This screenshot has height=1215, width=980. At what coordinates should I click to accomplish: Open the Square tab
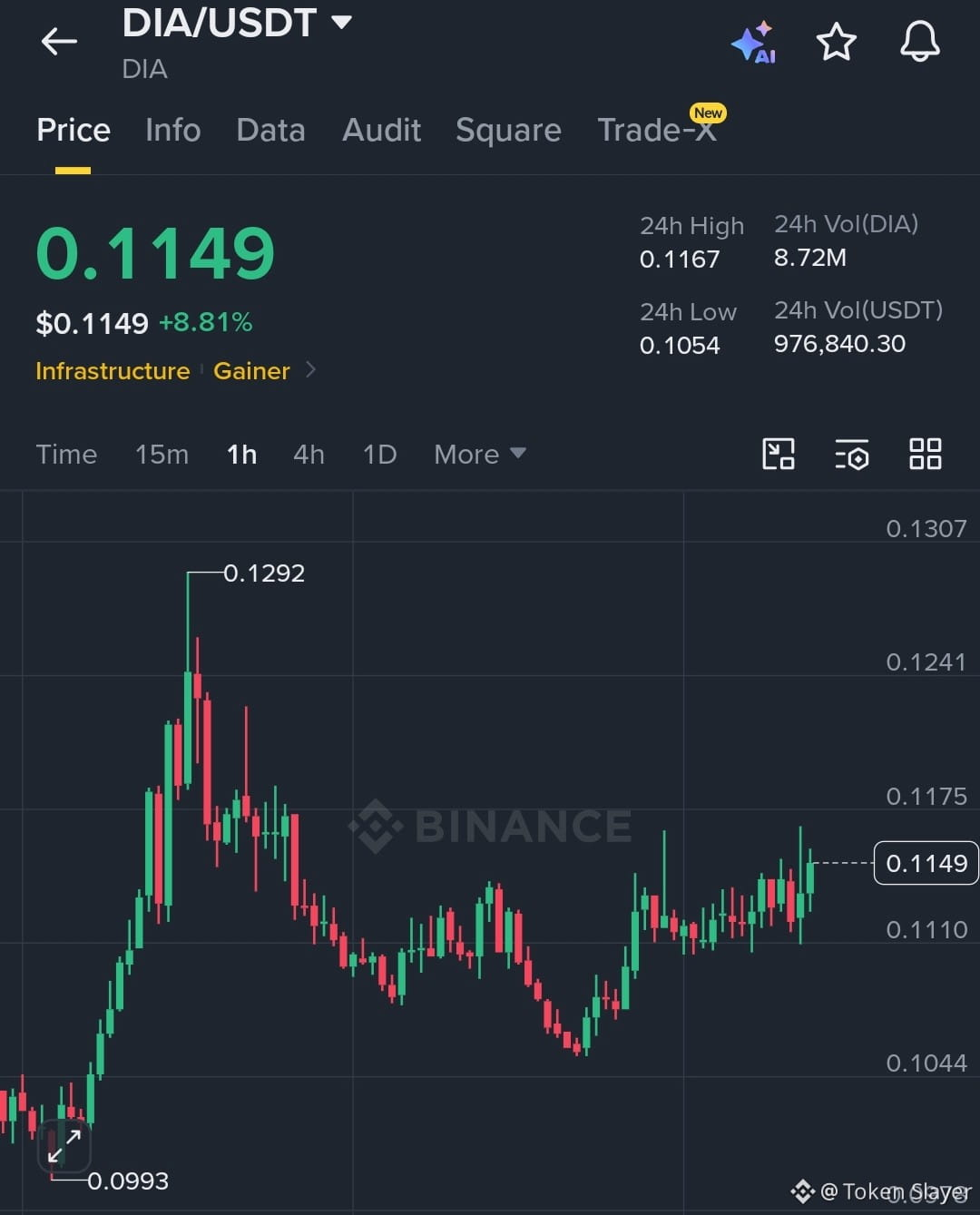[x=508, y=130]
